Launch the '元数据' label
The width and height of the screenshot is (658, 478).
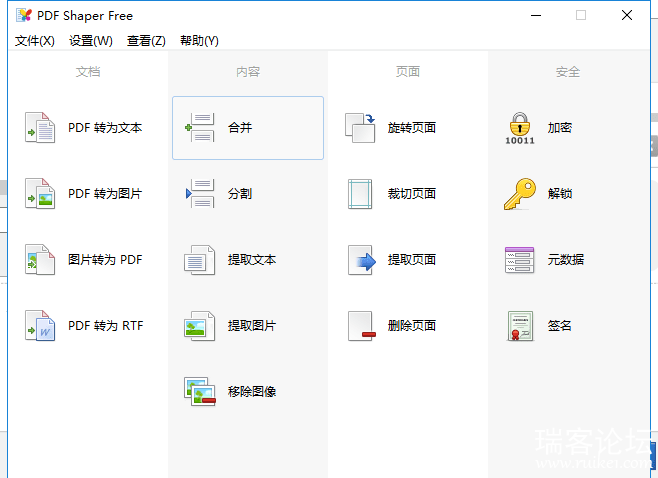pos(566,260)
